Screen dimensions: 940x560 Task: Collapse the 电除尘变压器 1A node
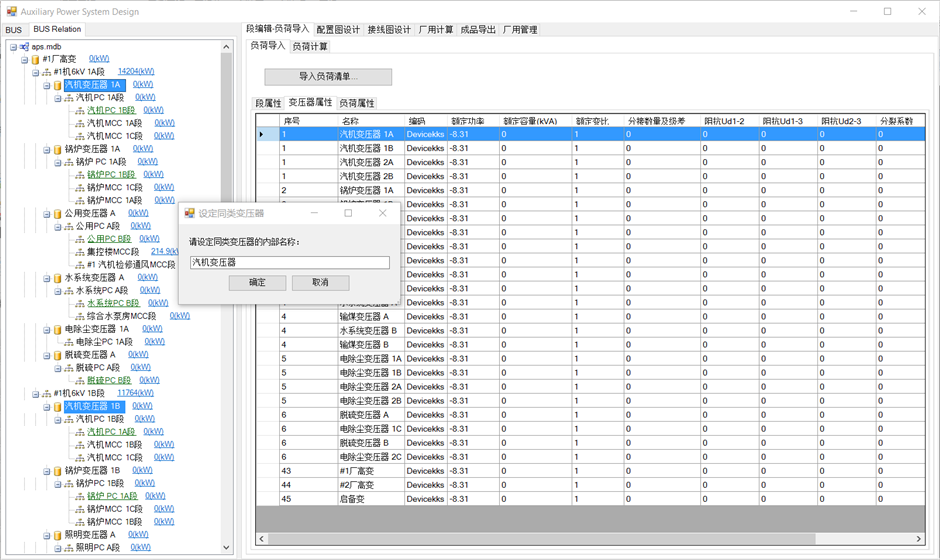(47, 329)
